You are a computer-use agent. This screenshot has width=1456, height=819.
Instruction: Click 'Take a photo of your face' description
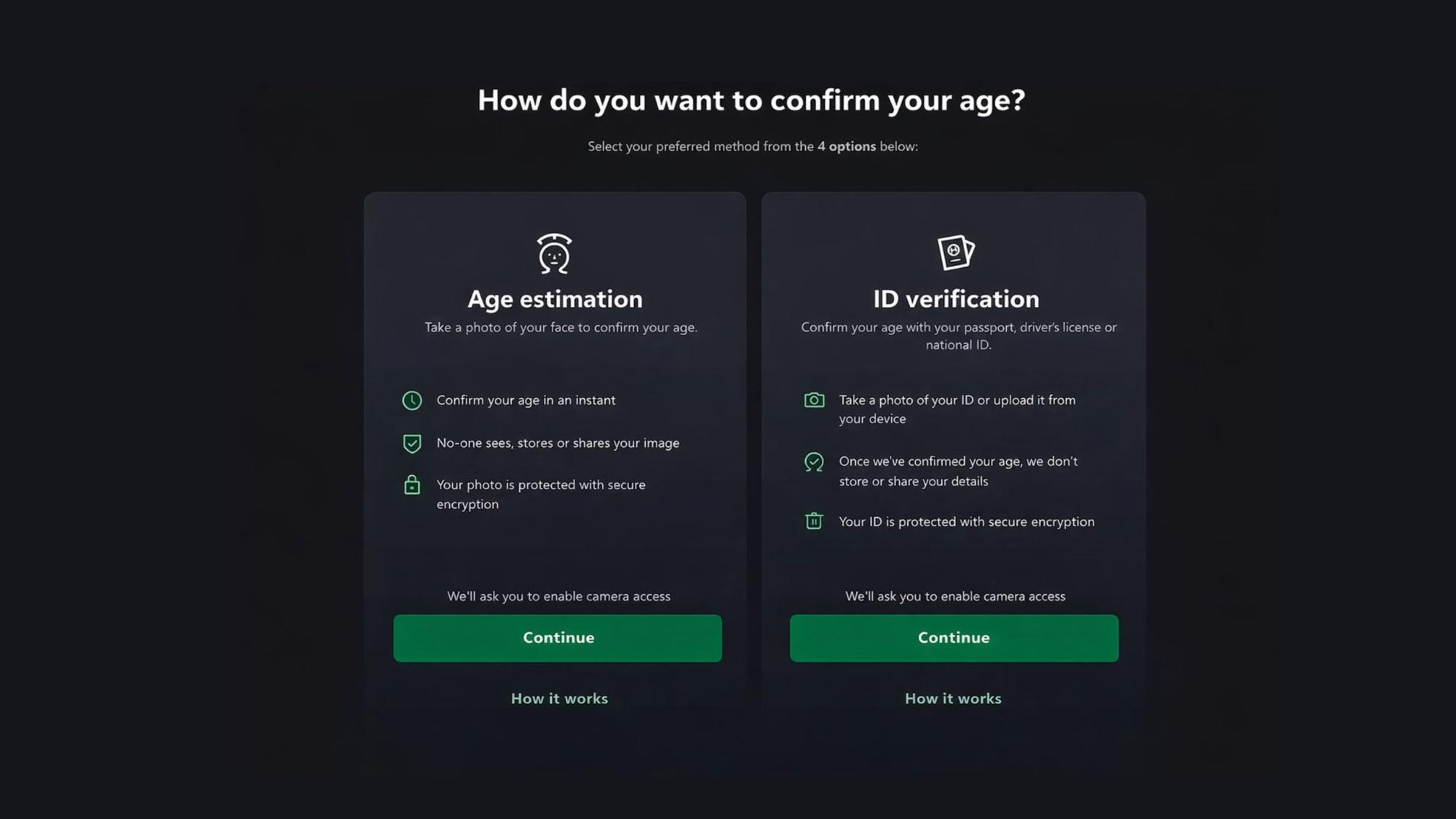(x=561, y=328)
